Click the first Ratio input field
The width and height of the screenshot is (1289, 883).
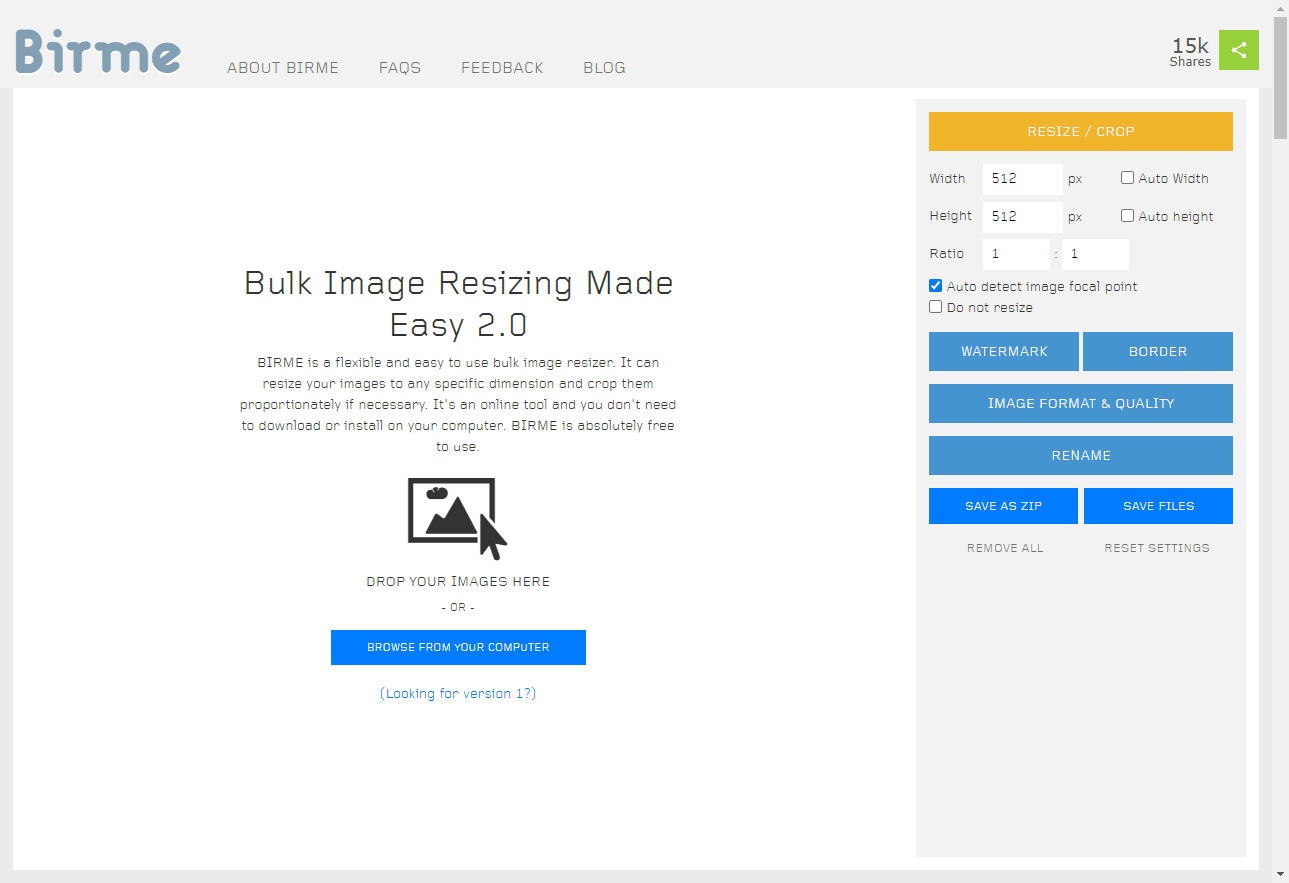click(1017, 254)
